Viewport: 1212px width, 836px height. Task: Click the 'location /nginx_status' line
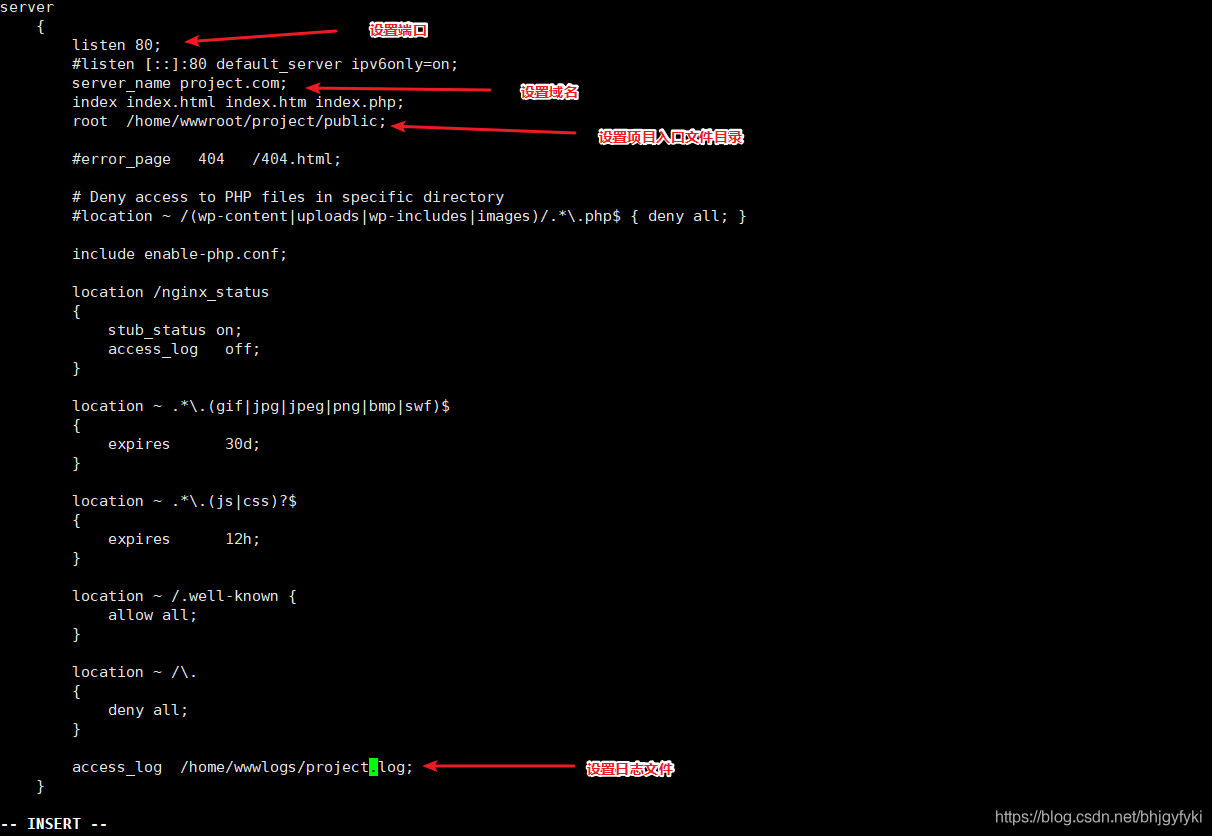171,292
